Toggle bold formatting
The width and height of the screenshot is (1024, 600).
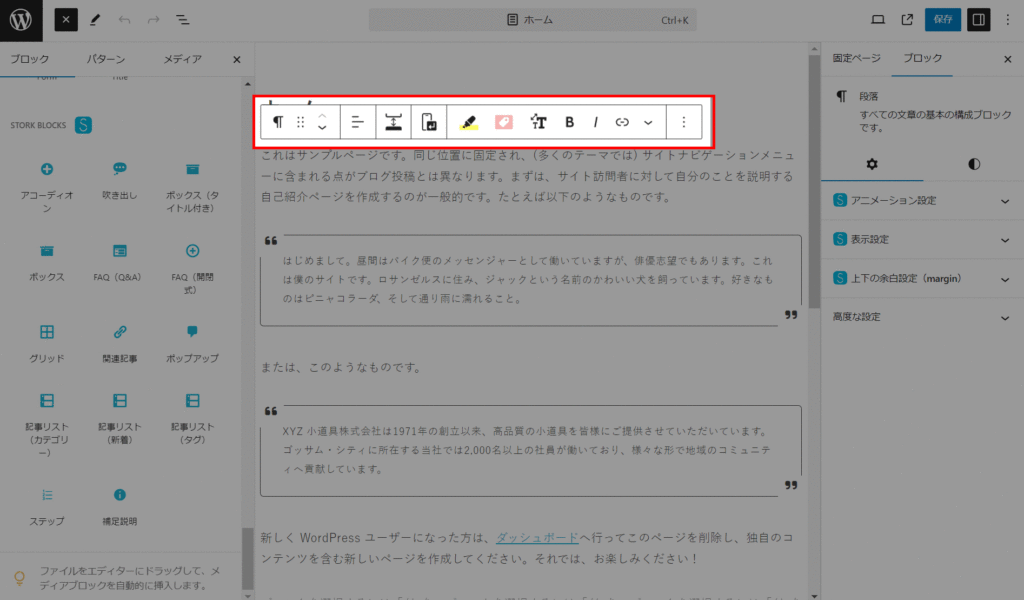pos(569,122)
